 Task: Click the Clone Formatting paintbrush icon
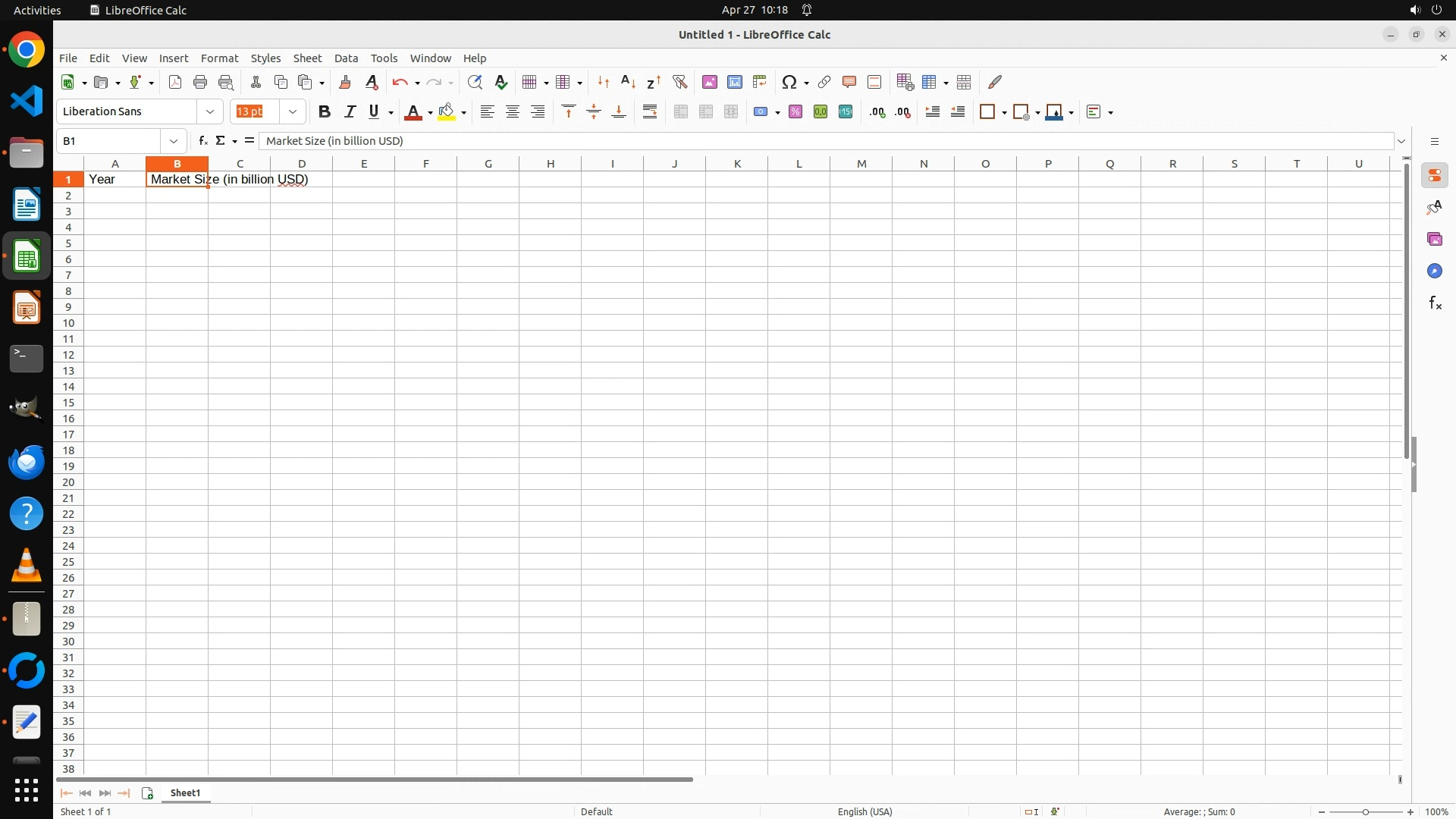(345, 82)
